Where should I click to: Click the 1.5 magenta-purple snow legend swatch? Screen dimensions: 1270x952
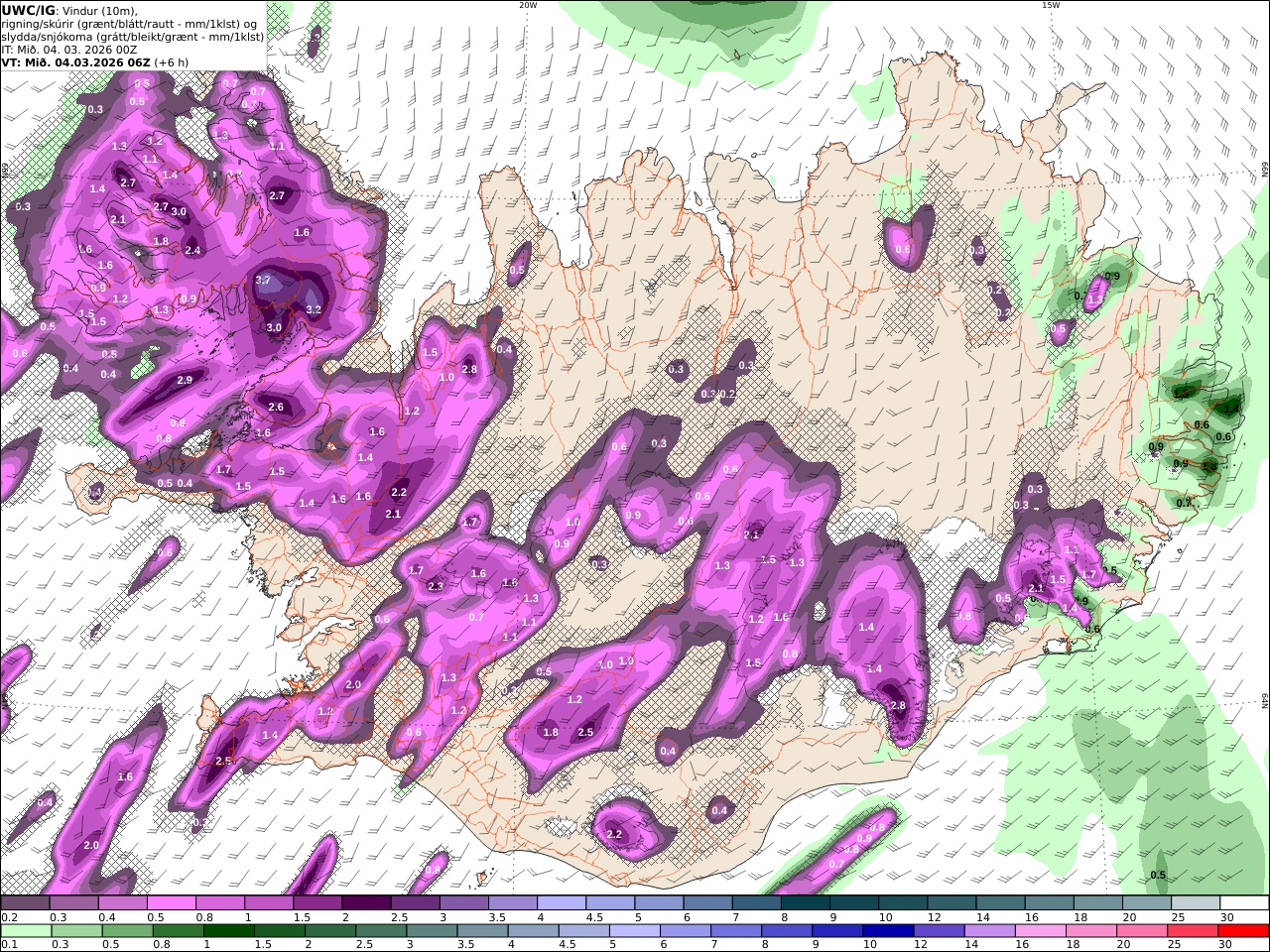[317, 903]
